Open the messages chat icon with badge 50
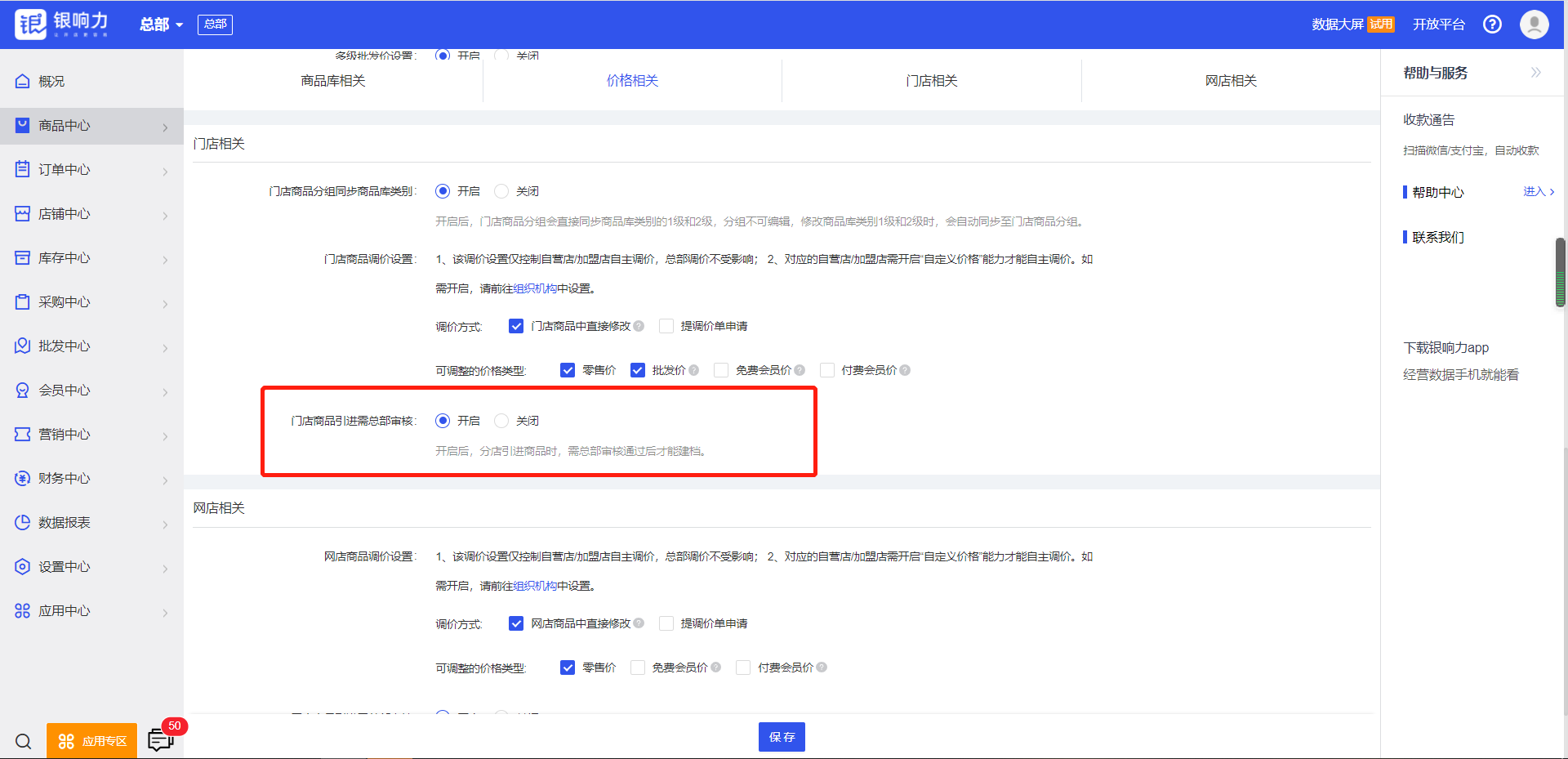The height and width of the screenshot is (759, 1568). (160, 740)
